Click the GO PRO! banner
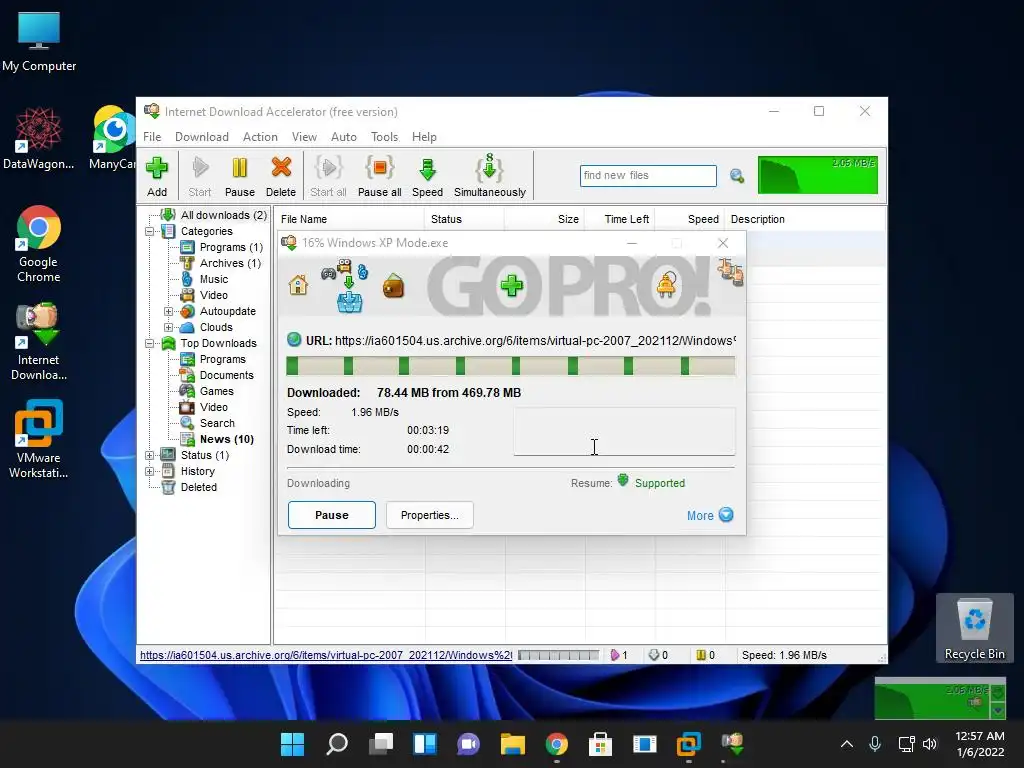 (x=569, y=285)
